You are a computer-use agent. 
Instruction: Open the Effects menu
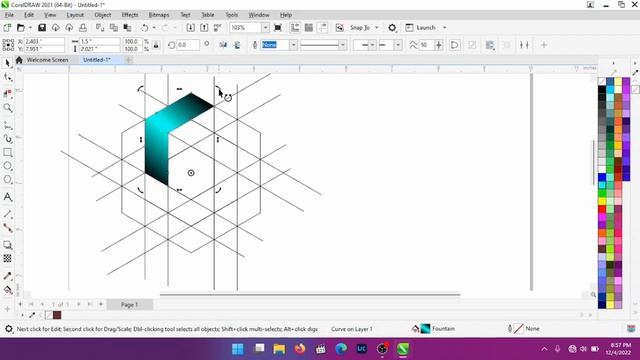pyautogui.click(x=130, y=15)
